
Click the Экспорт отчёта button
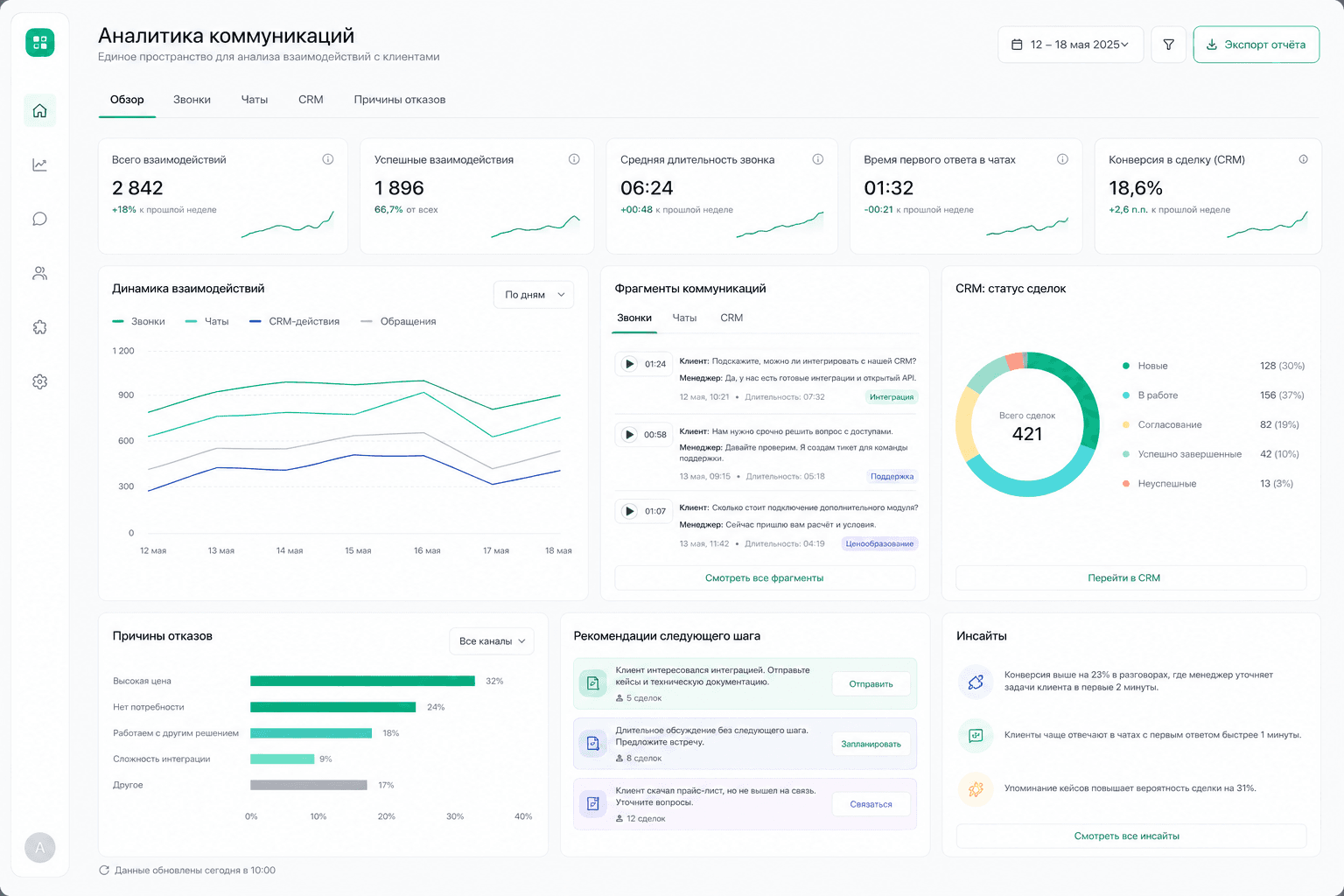(x=1256, y=45)
